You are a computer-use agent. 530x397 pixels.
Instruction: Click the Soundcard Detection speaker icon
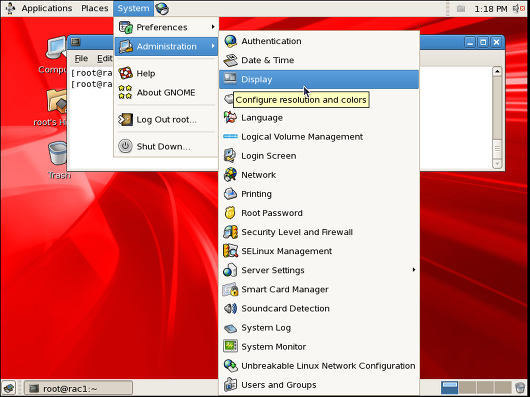231,308
